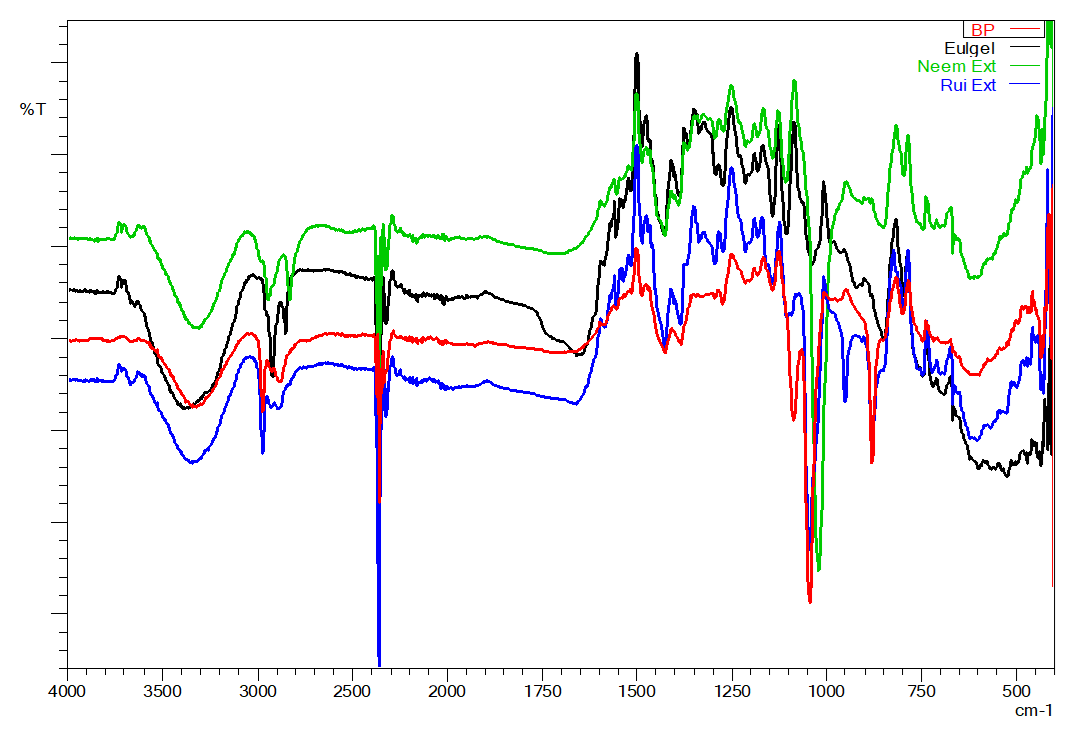This screenshot has height=734, width=1075.
Task: Click the 2500 x-axis tick label
Action: [x=353, y=691]
